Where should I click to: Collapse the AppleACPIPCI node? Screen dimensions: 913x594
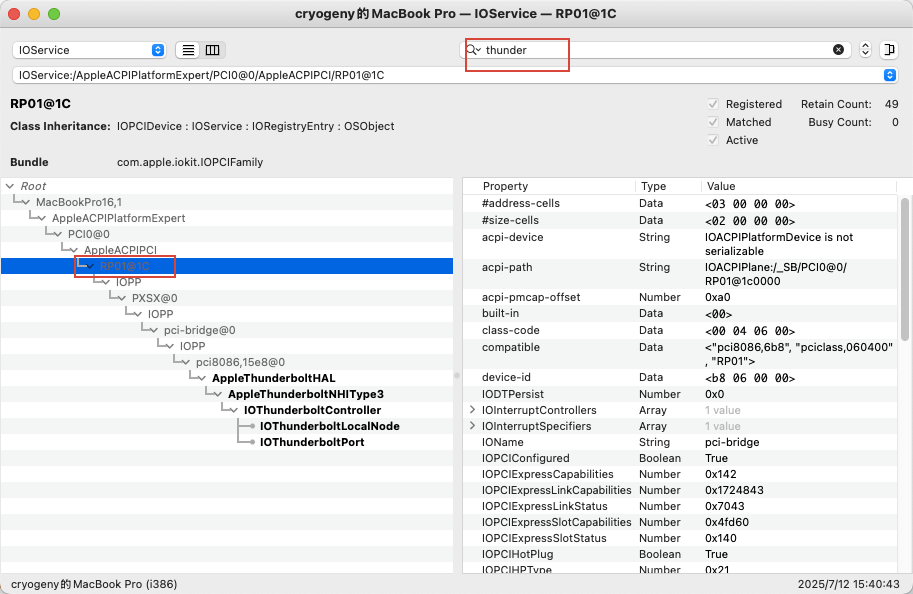(x=73, y=250)
